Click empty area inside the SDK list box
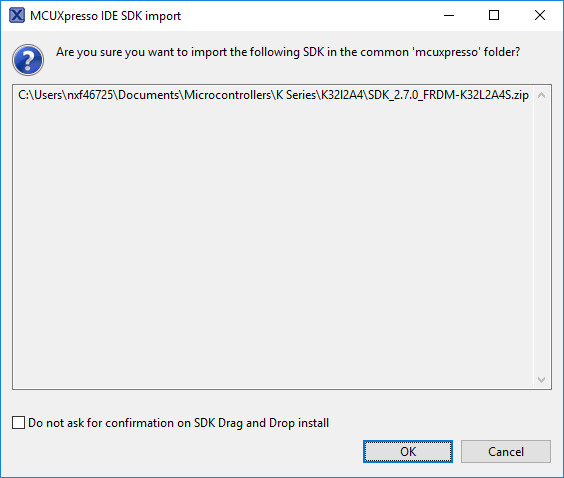The image size is (564, 478). (x=273, y=245)
